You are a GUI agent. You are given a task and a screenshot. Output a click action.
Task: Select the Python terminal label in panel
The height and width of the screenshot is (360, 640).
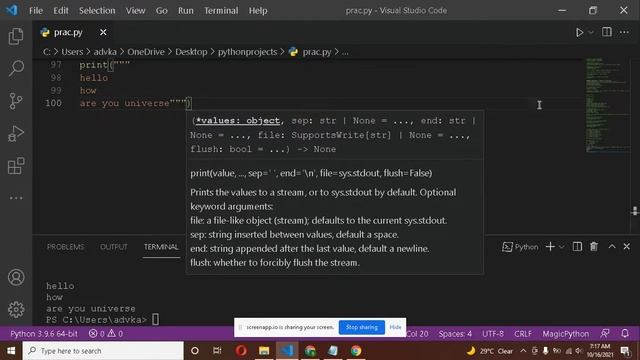(520, 247)
